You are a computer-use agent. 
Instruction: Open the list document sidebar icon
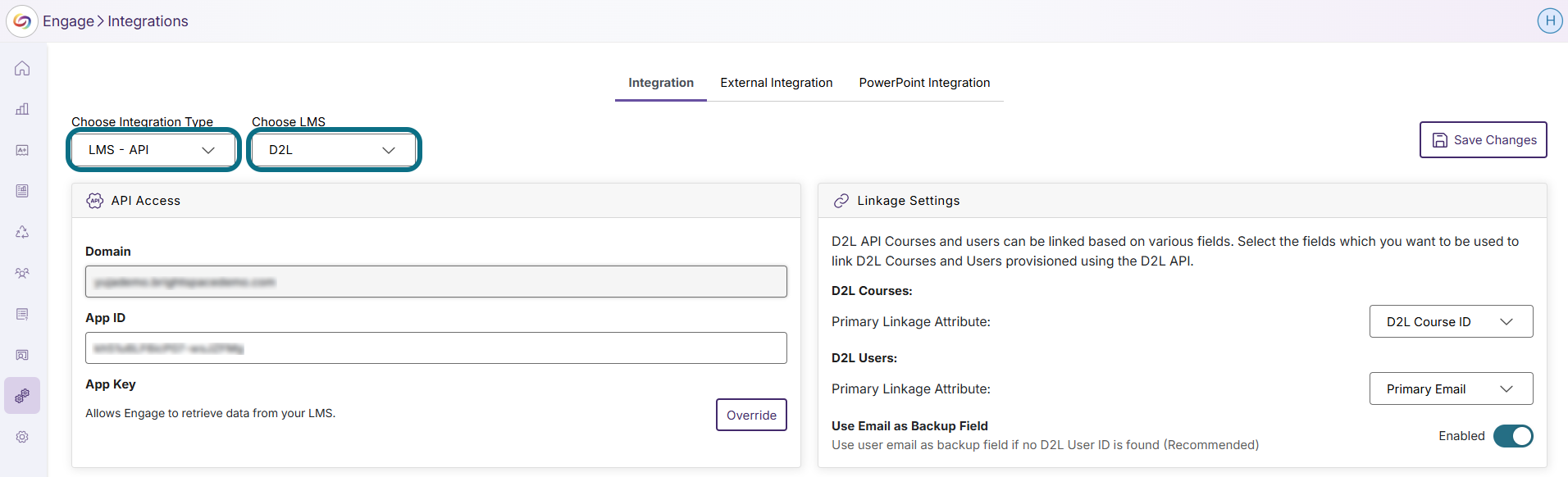pyautogui.click(x=22, y=314)
